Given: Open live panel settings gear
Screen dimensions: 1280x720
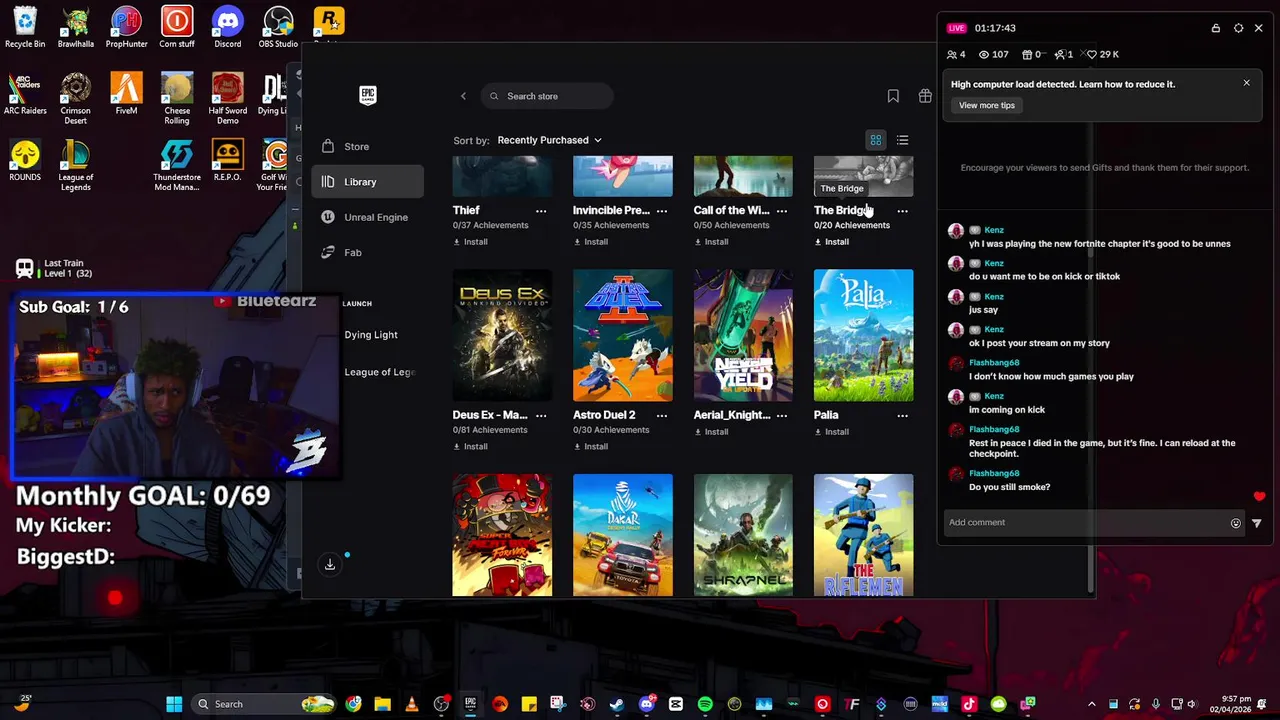Looking at the screenshot, I should [1238, 28].
